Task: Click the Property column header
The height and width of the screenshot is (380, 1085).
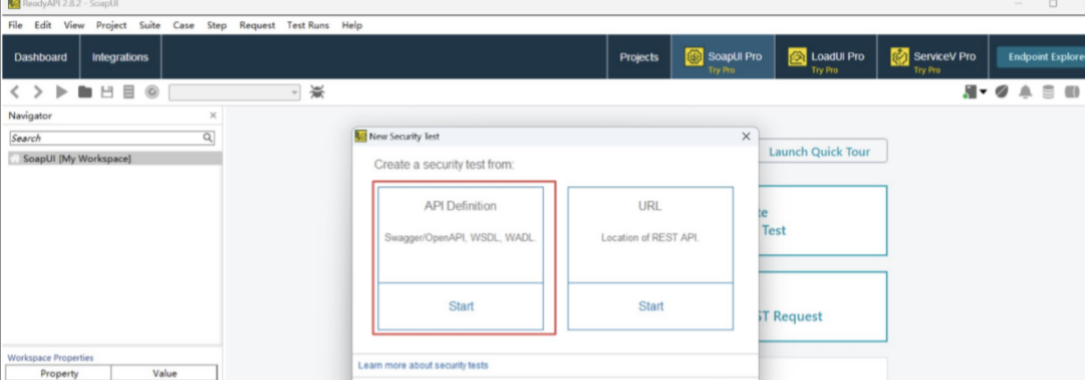Action: [59, 373]
